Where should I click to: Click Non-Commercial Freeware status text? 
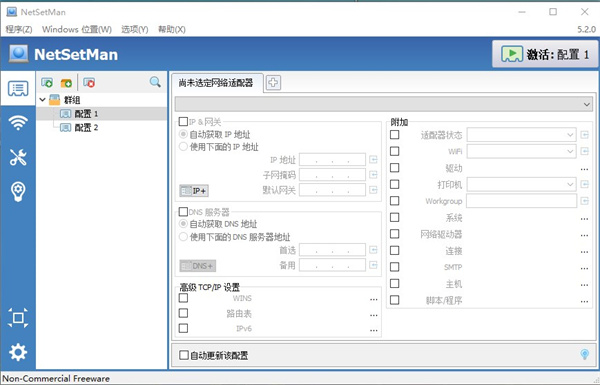click(x=56, y=378)
